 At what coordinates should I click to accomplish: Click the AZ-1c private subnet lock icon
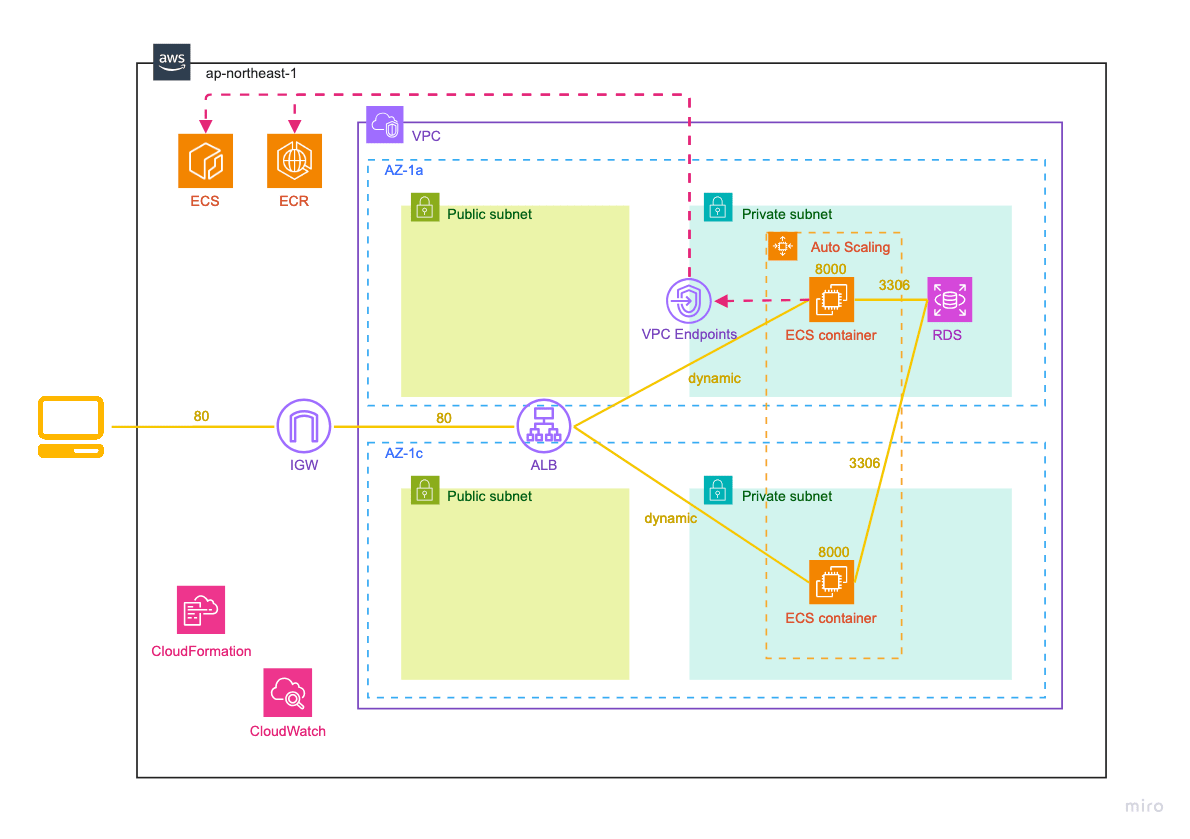(x=718, y=490)
